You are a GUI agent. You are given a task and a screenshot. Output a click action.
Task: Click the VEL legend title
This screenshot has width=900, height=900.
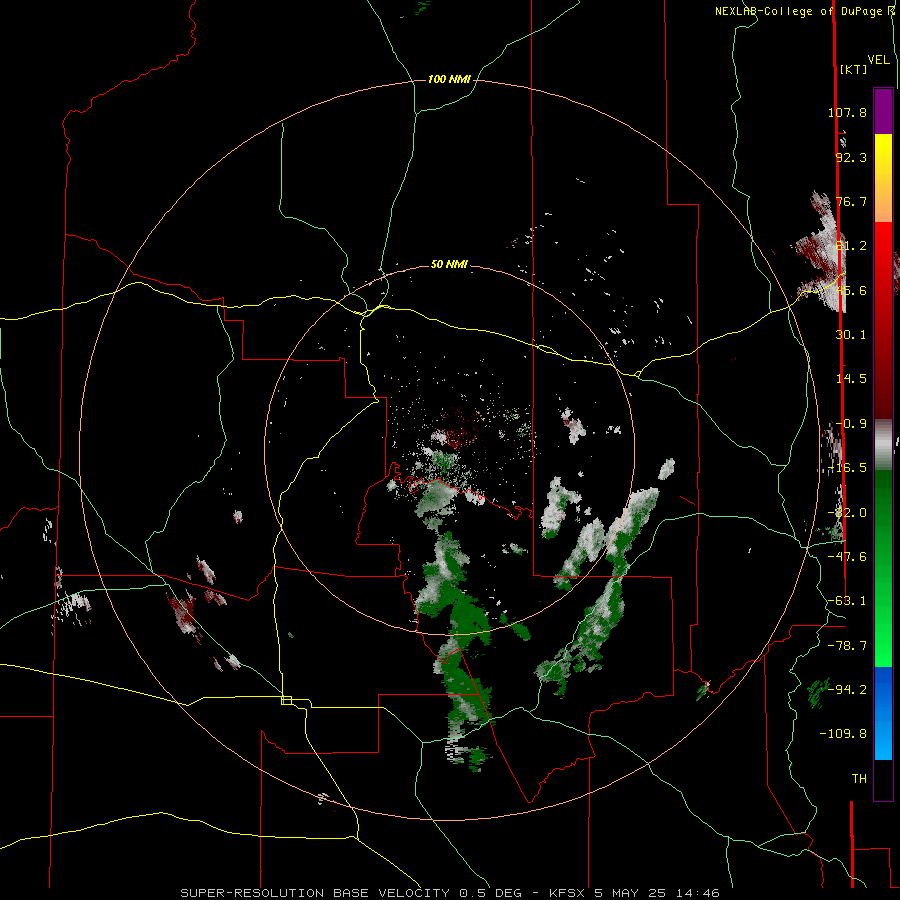click(878, 60)
